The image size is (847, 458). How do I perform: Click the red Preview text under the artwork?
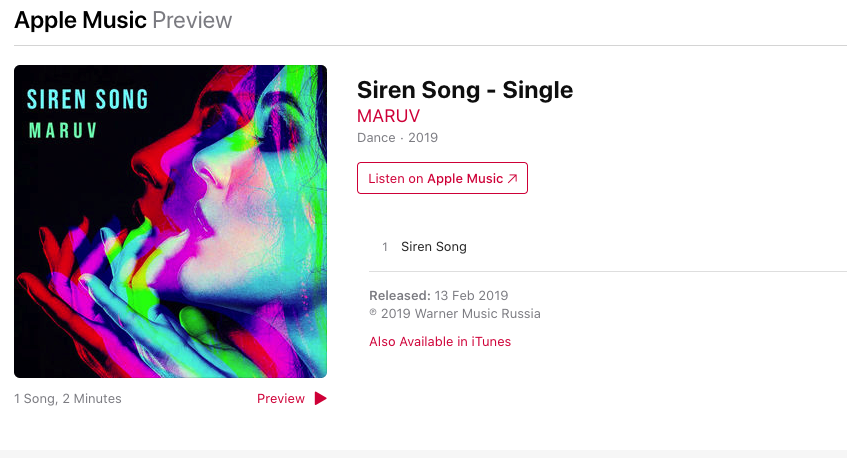(280, 399)
